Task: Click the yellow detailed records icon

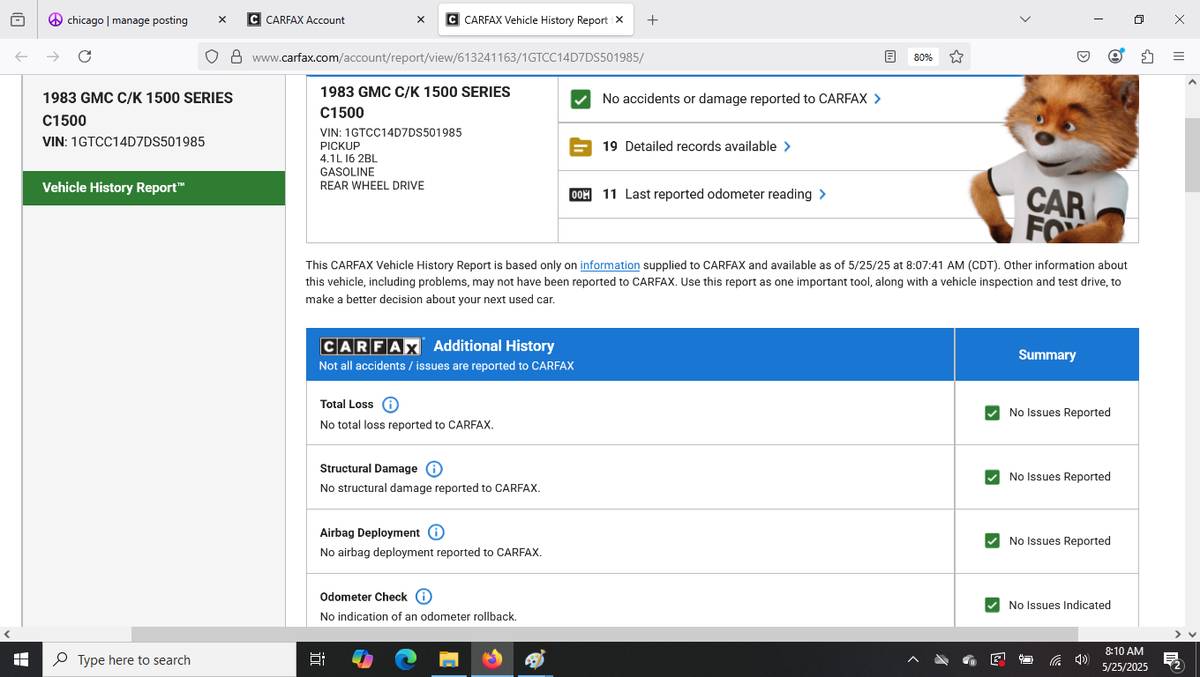Action: pyautogui.click(x=580, y=147)
